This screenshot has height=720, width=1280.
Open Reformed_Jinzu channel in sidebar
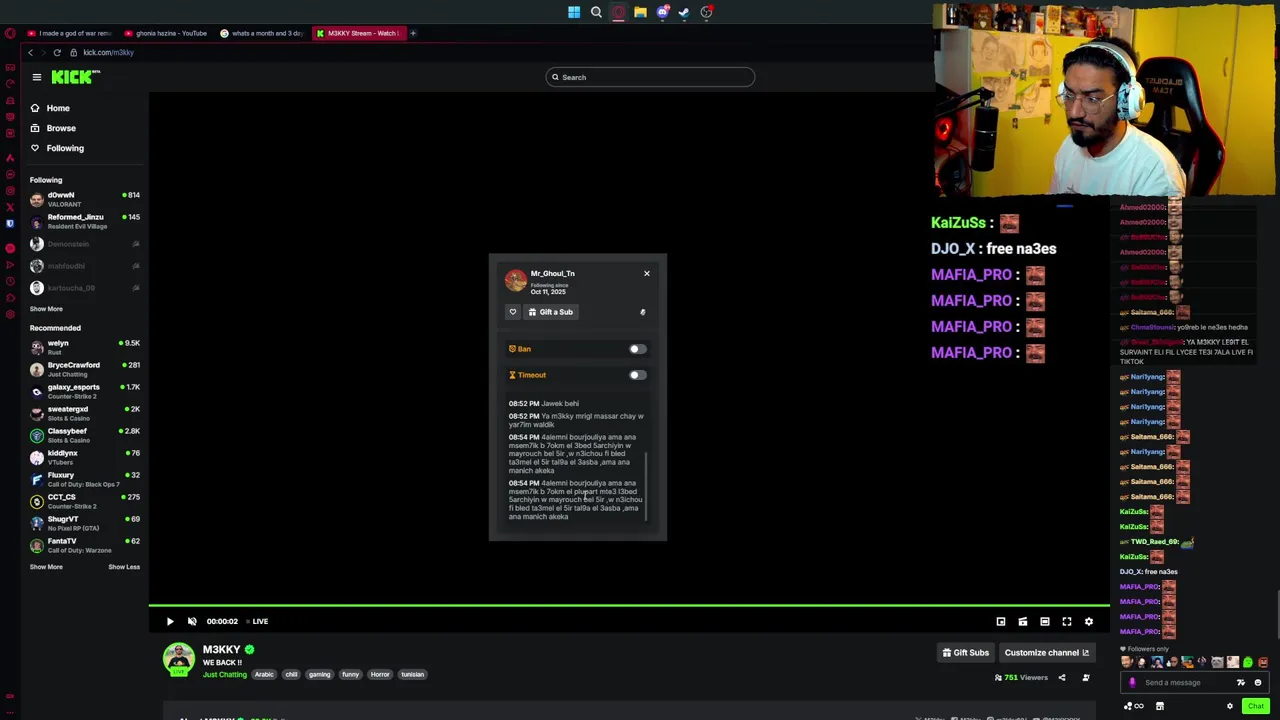[x=85, y=221]
